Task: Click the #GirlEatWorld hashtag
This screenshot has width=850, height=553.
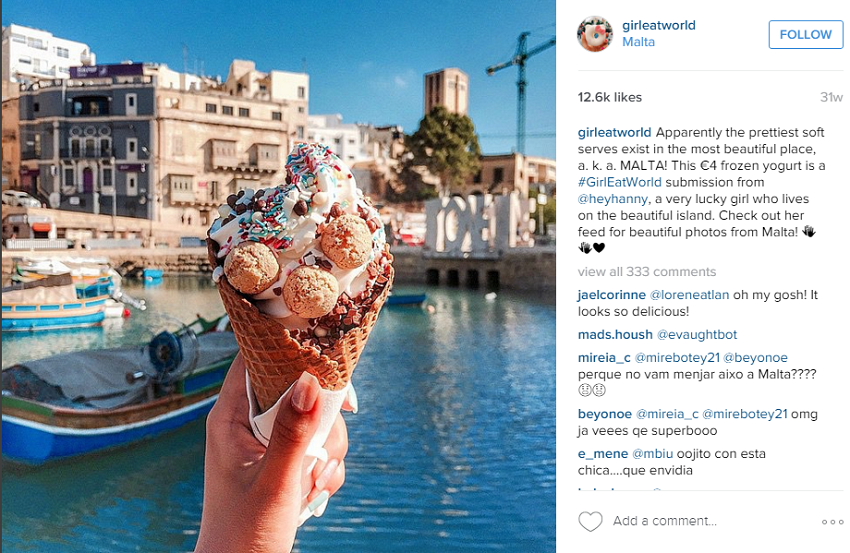Action: 620,182
